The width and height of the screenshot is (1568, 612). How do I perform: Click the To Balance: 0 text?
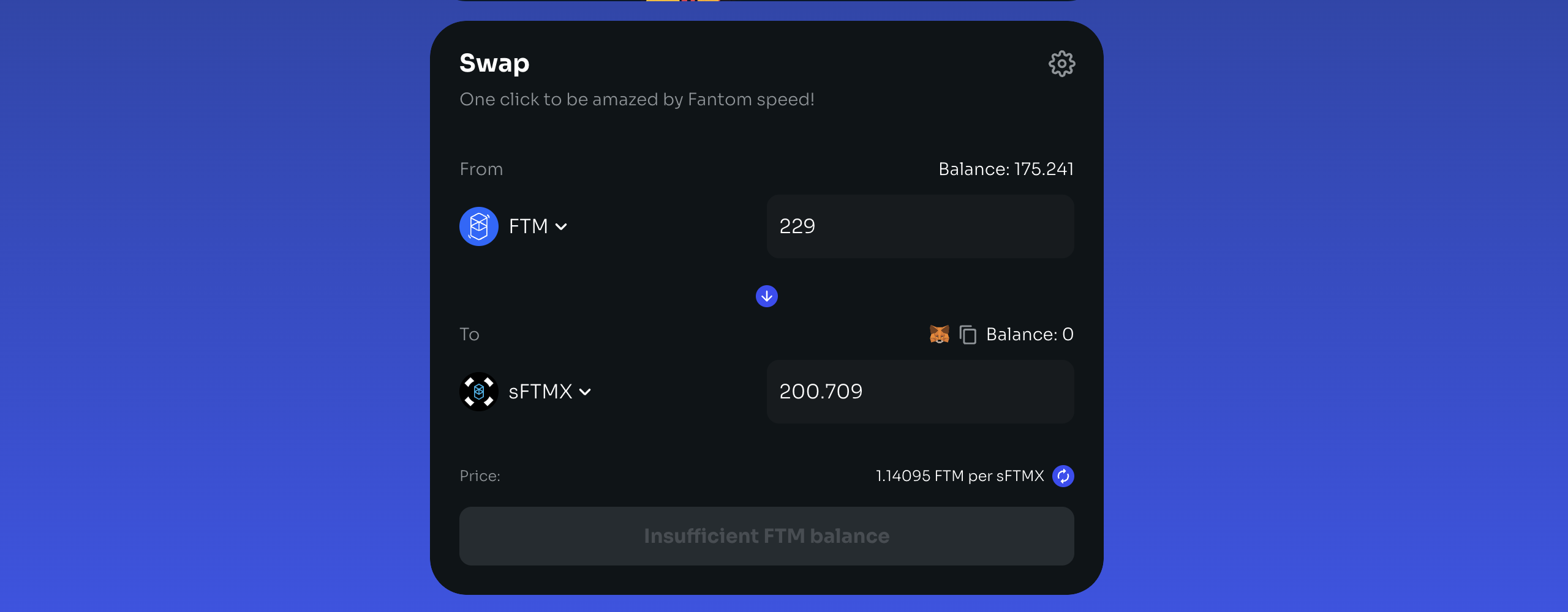click(x=1030, y=335)
